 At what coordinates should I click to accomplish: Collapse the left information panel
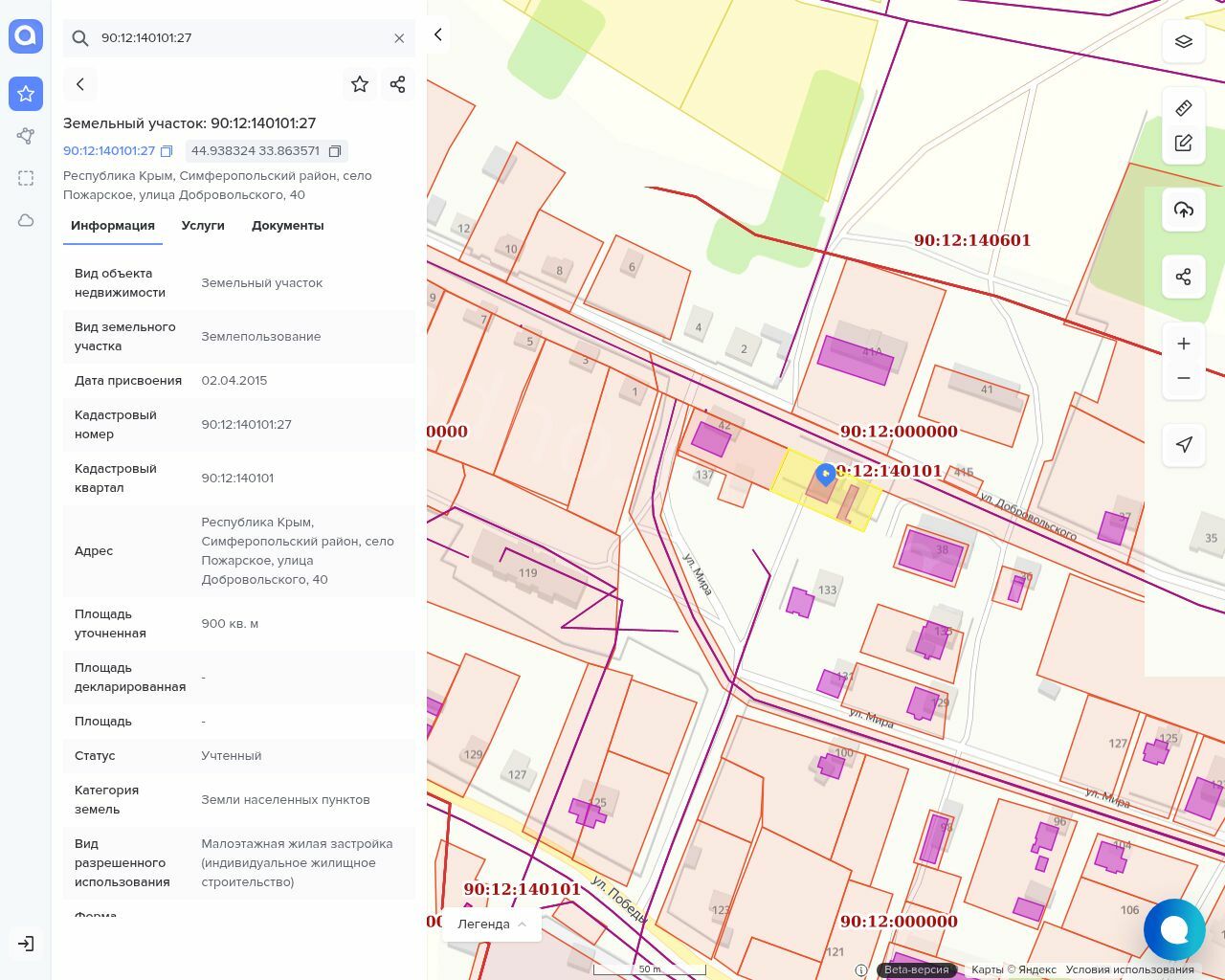click(438, 35)
